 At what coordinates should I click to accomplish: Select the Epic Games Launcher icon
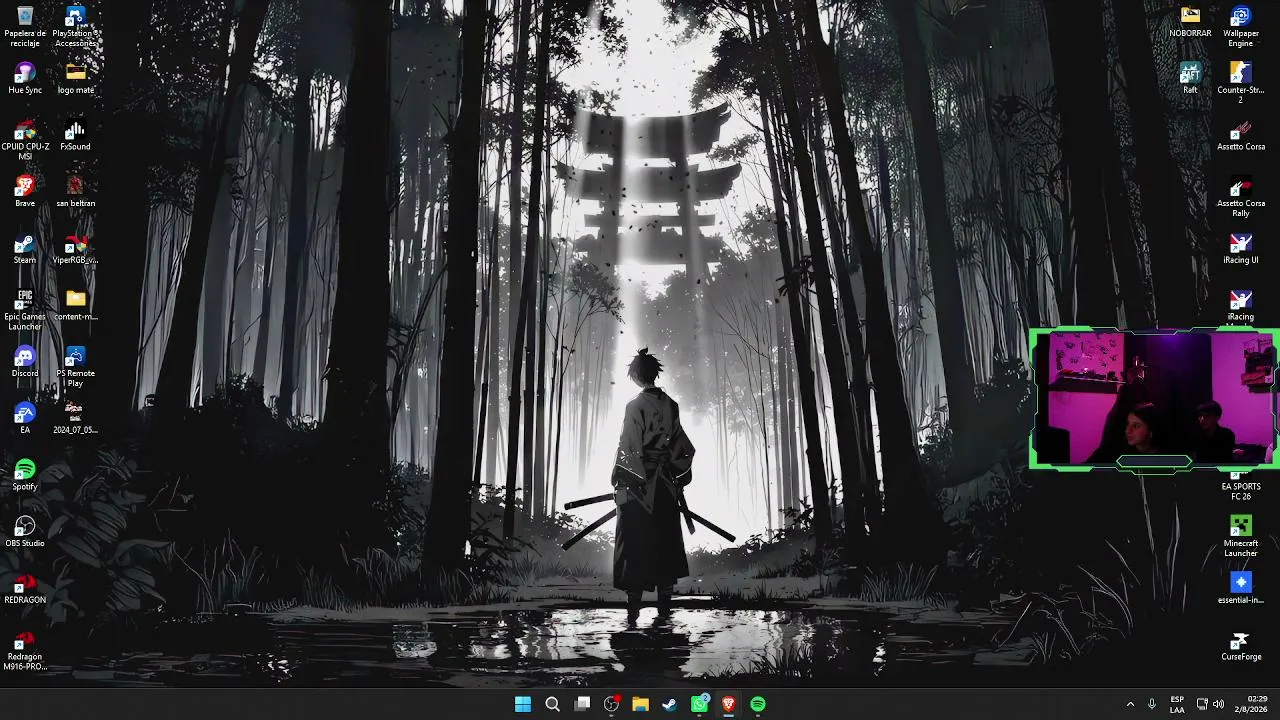click(x=25, y=311)
